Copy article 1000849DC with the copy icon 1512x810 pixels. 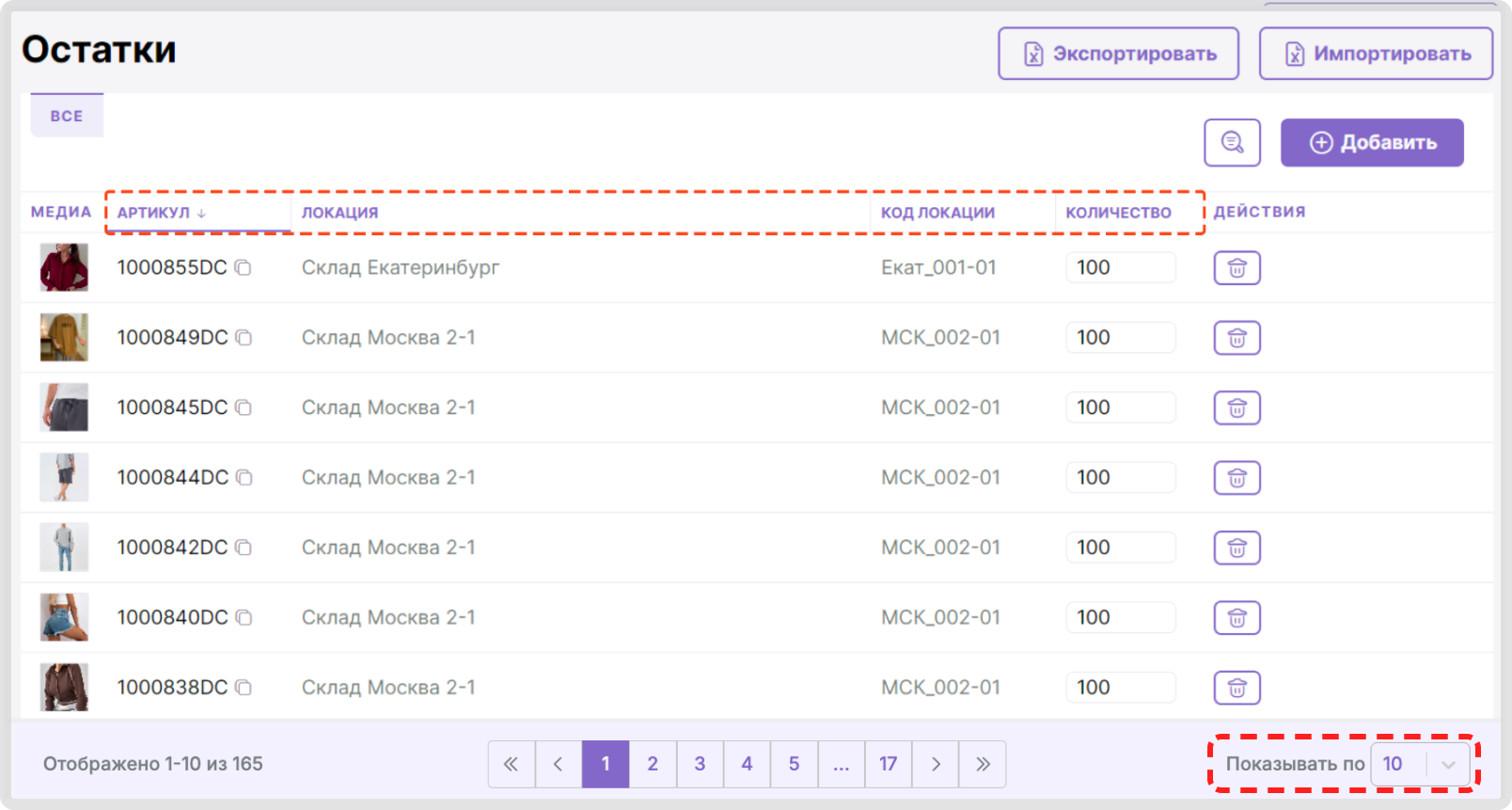pos(244,338)
